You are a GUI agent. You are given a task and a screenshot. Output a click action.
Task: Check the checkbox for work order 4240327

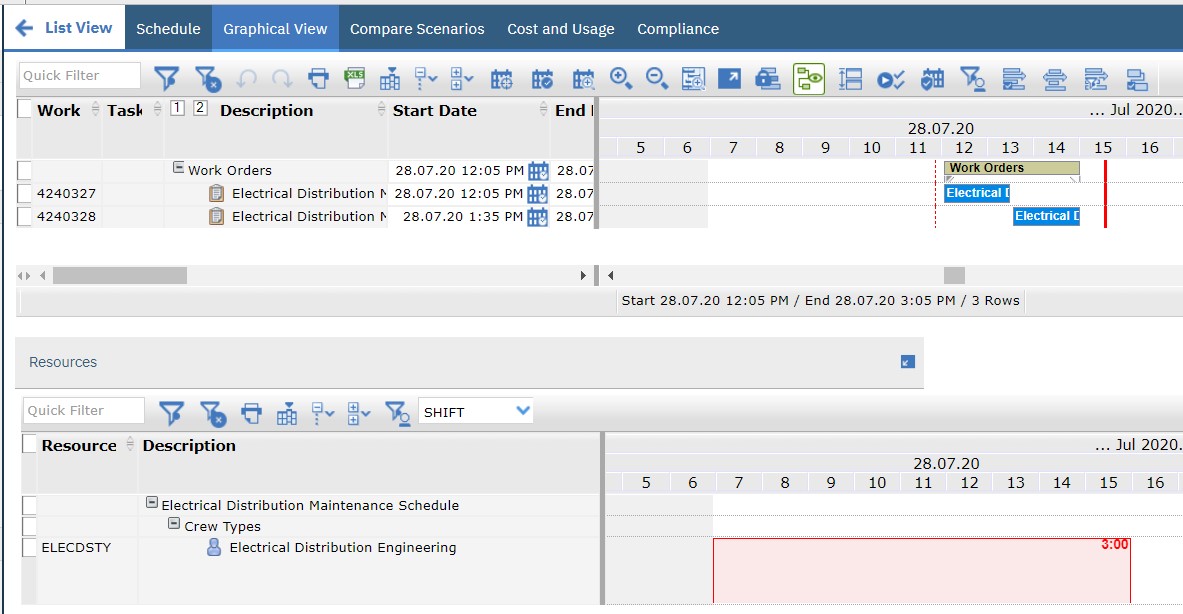[24, 193]
